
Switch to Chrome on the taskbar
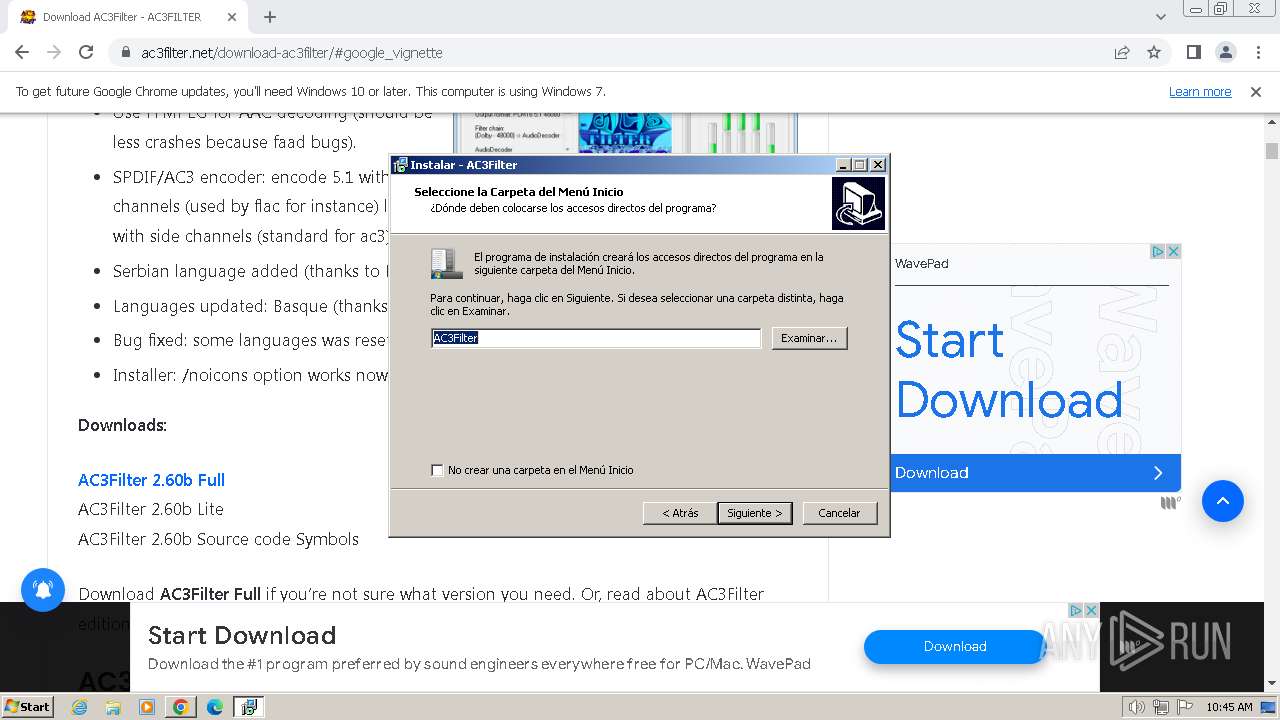pos(181,707)
